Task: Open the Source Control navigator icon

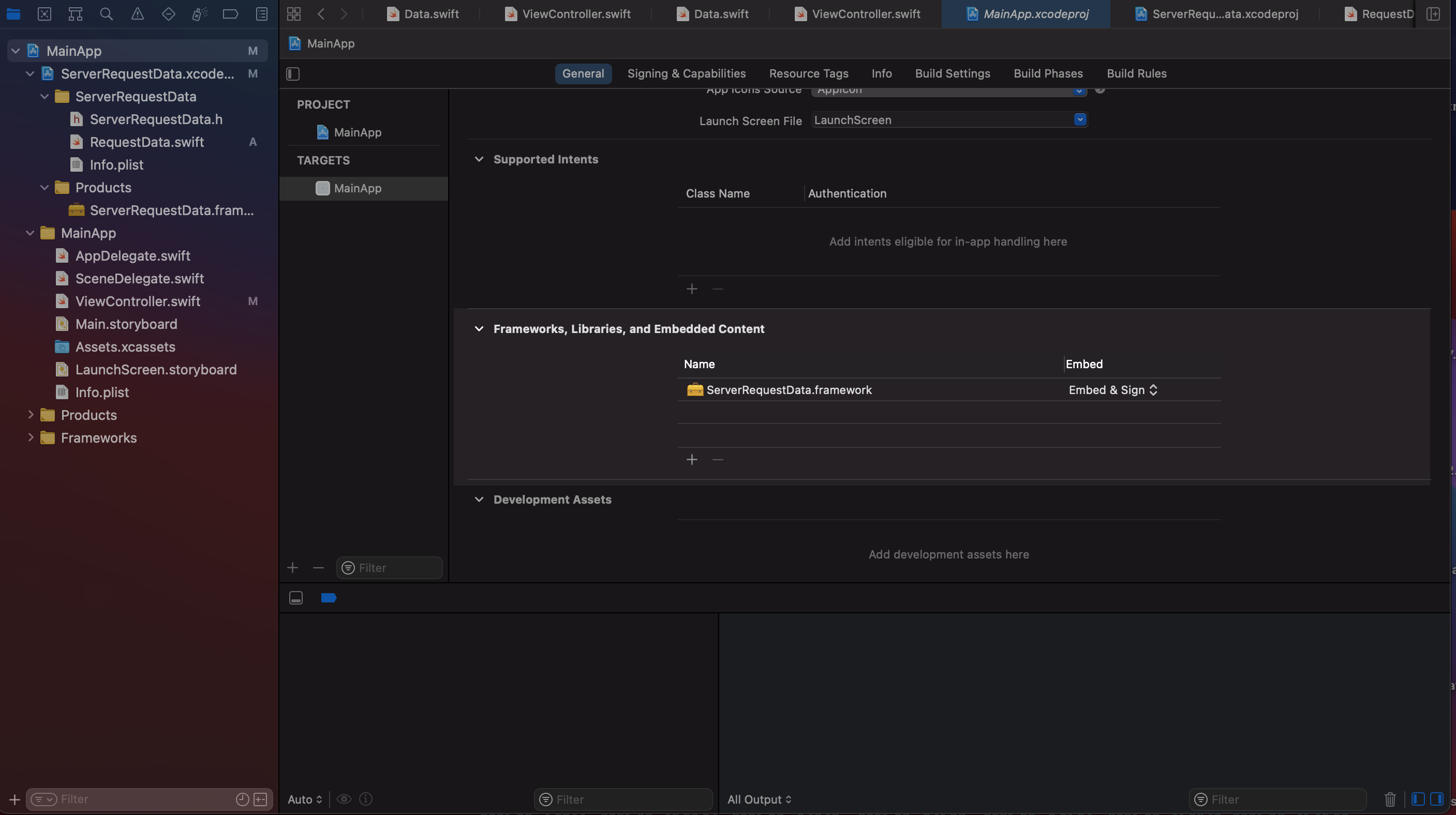Action: coord(44,13)
